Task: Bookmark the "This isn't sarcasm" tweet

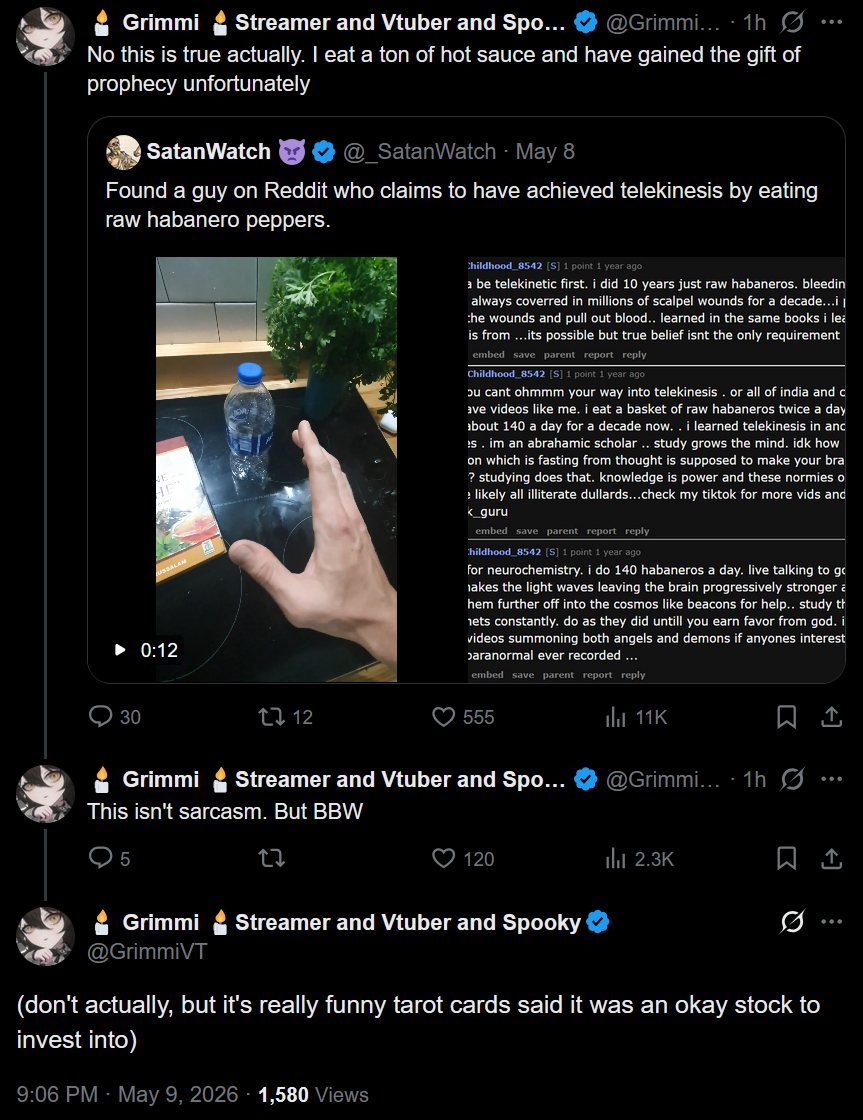Action: click(x=787, y=858)
